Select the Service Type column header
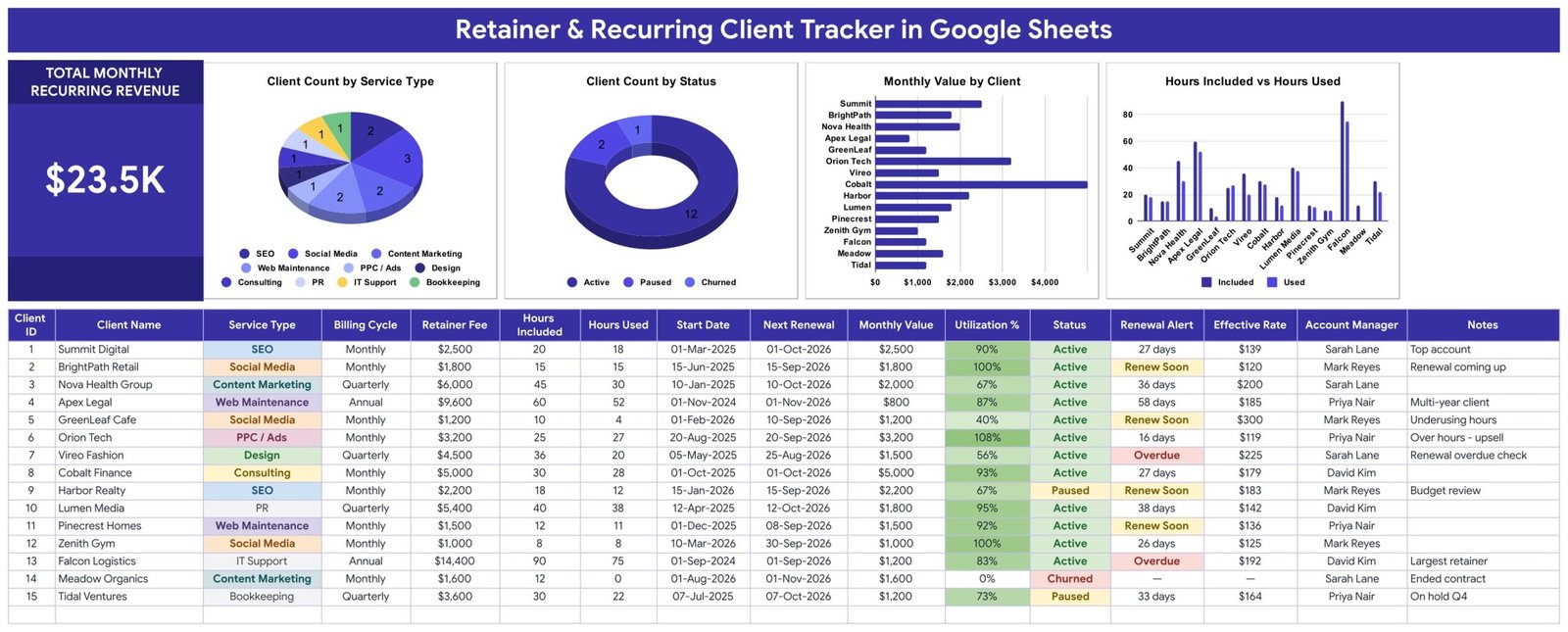This screenshot has width=1568, height=632. click(x=262, y=325)
